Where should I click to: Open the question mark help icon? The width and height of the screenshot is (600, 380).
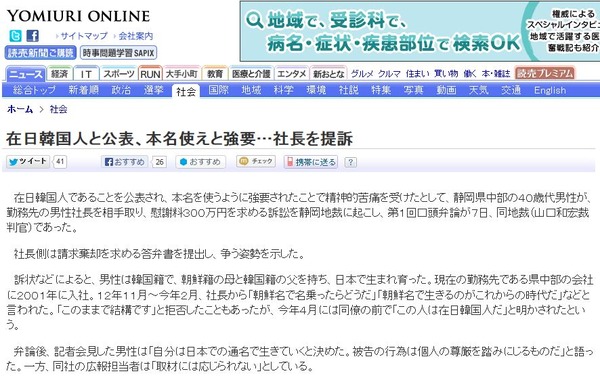[x=351, y=162]
